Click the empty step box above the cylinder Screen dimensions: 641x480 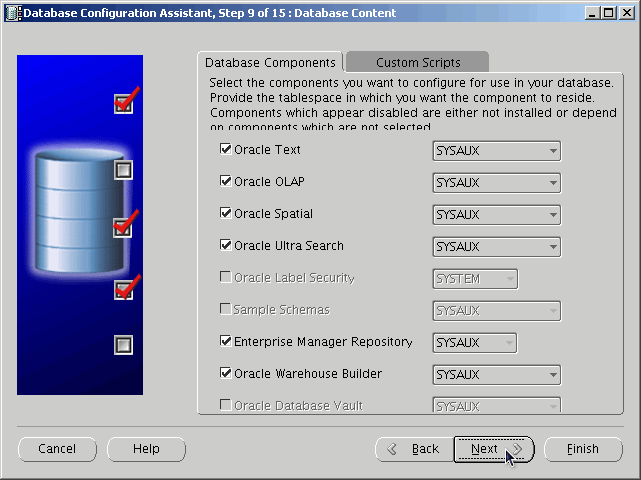(123, 170)
